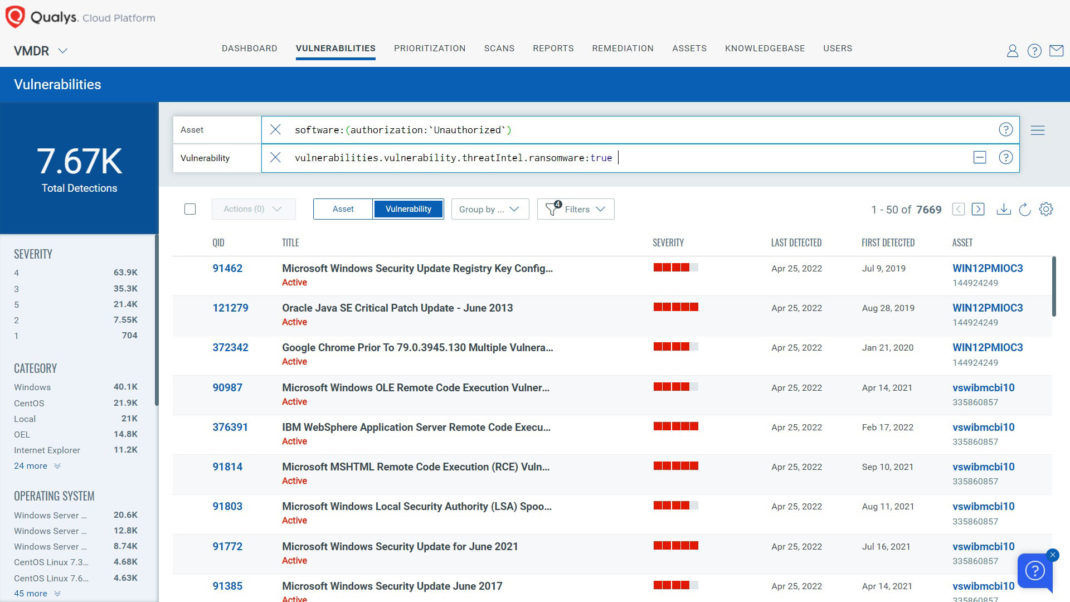This screenshot has width=1070, height=602.
Task: Switch to Vulnerability view toggle
Action: (x=408, y=209)
